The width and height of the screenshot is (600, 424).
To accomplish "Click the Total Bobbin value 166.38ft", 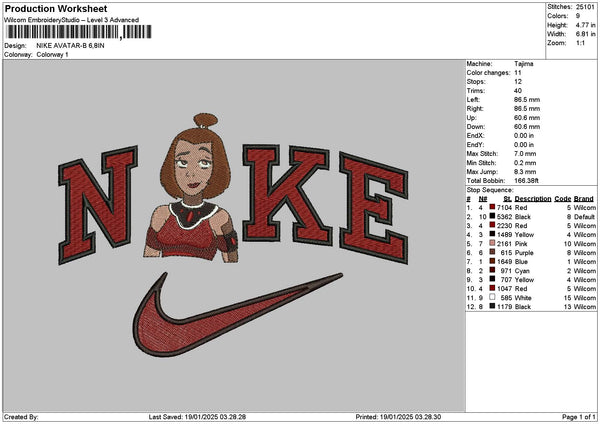I will click(x=526, y=181).
